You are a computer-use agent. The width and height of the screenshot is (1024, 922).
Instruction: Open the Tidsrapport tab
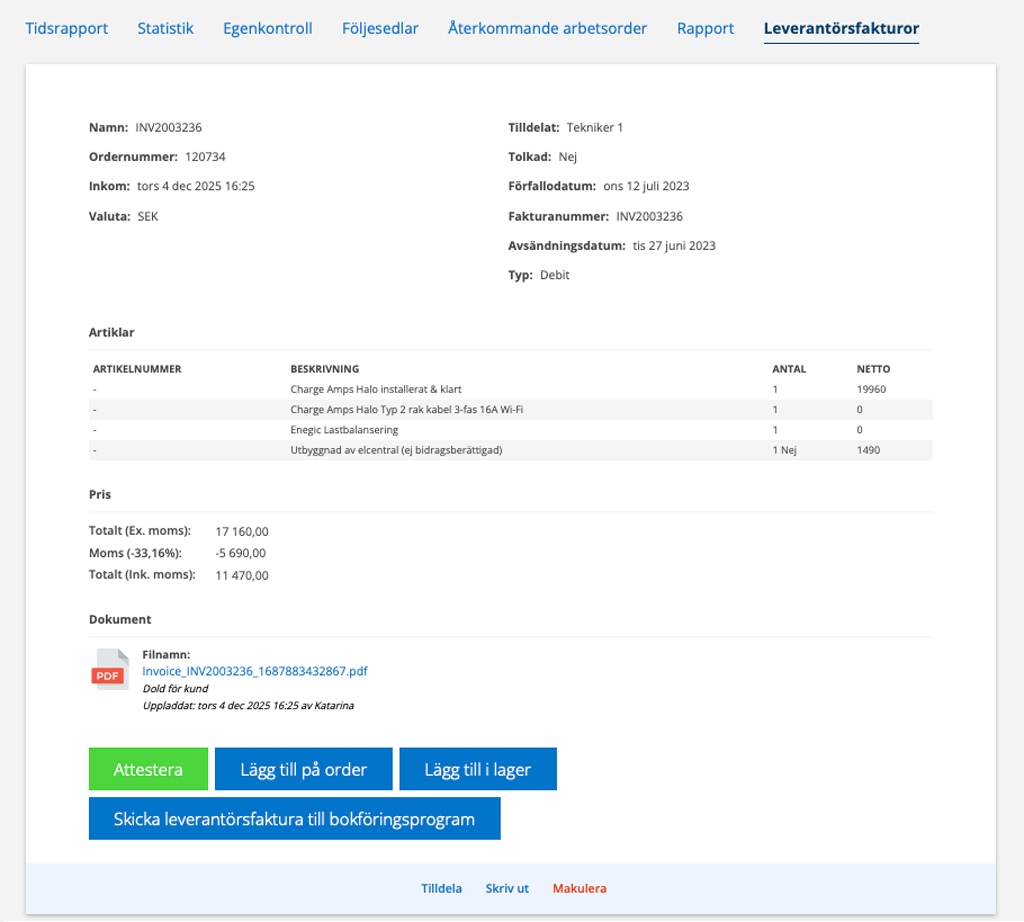(x=67, y=28)
